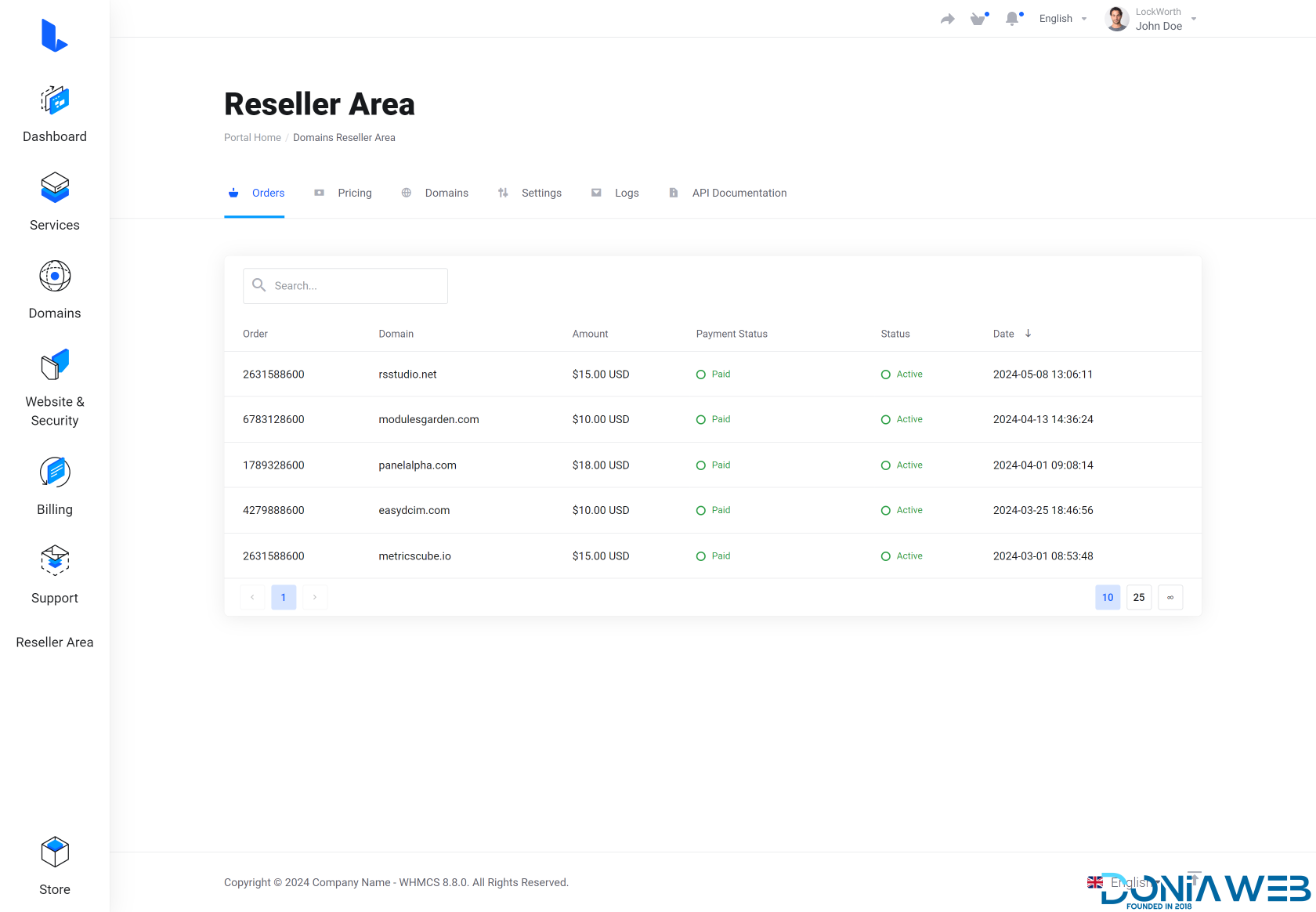Image resolution: width=1316 pixels, height=912 pixels.
Task: Open Reseller Area sidebar link
Action: 55,642
